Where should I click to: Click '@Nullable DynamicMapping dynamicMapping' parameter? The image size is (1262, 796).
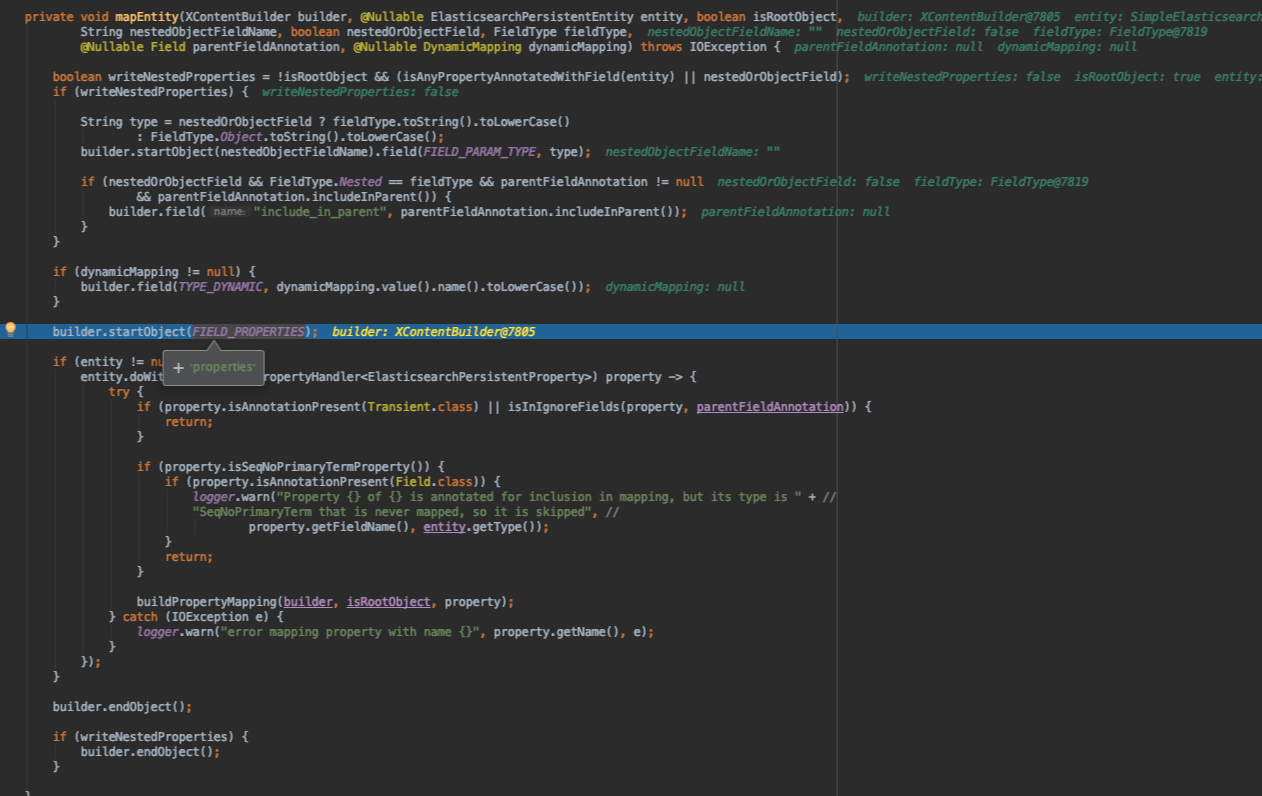pyautogui.click(x=492, y=47)
